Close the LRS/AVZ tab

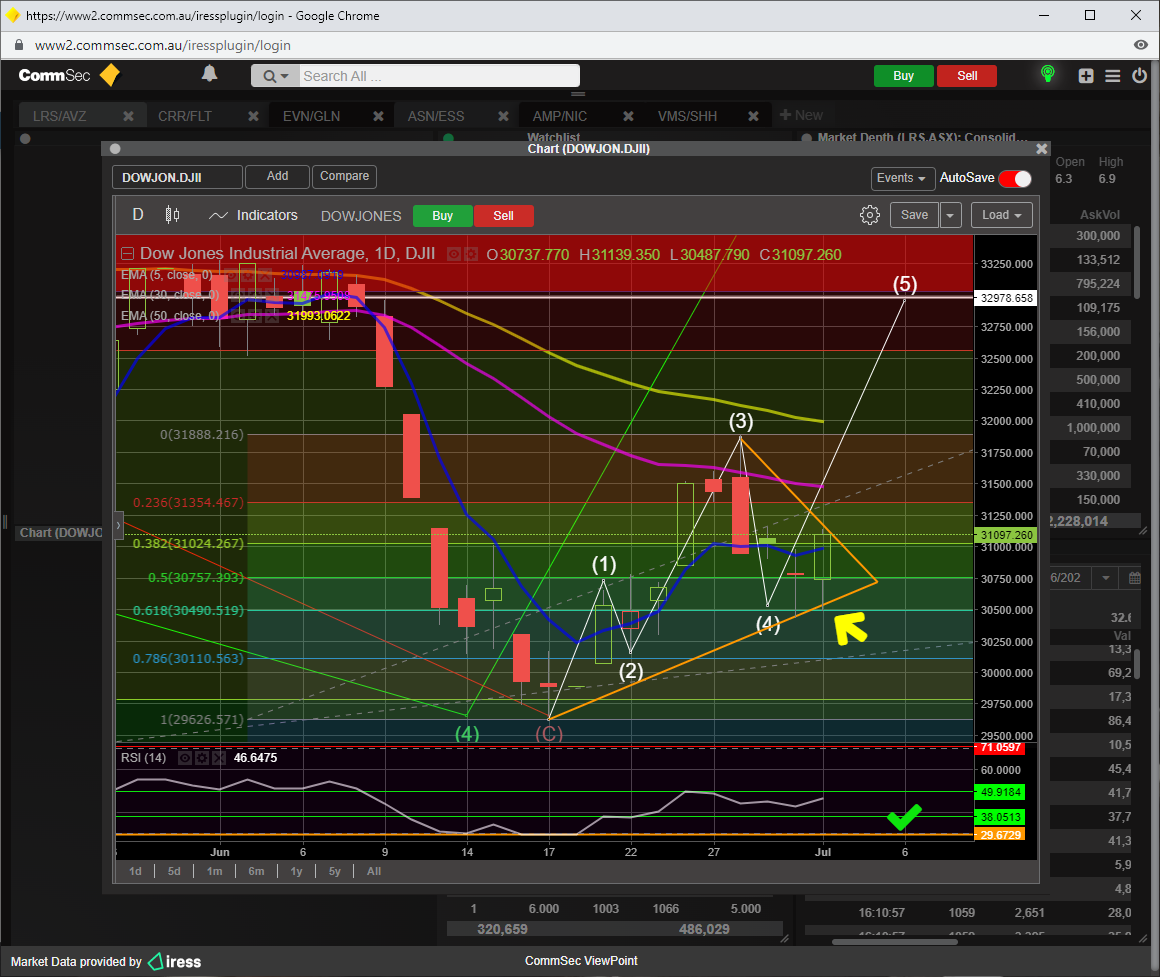tap(128, 116)
